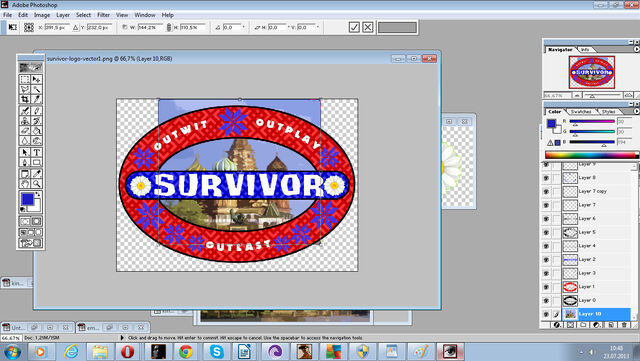Image resolution: width=640 pixels, height=361 pixels.
Task: Select the Type tool
Action: (x=36, y=152)
